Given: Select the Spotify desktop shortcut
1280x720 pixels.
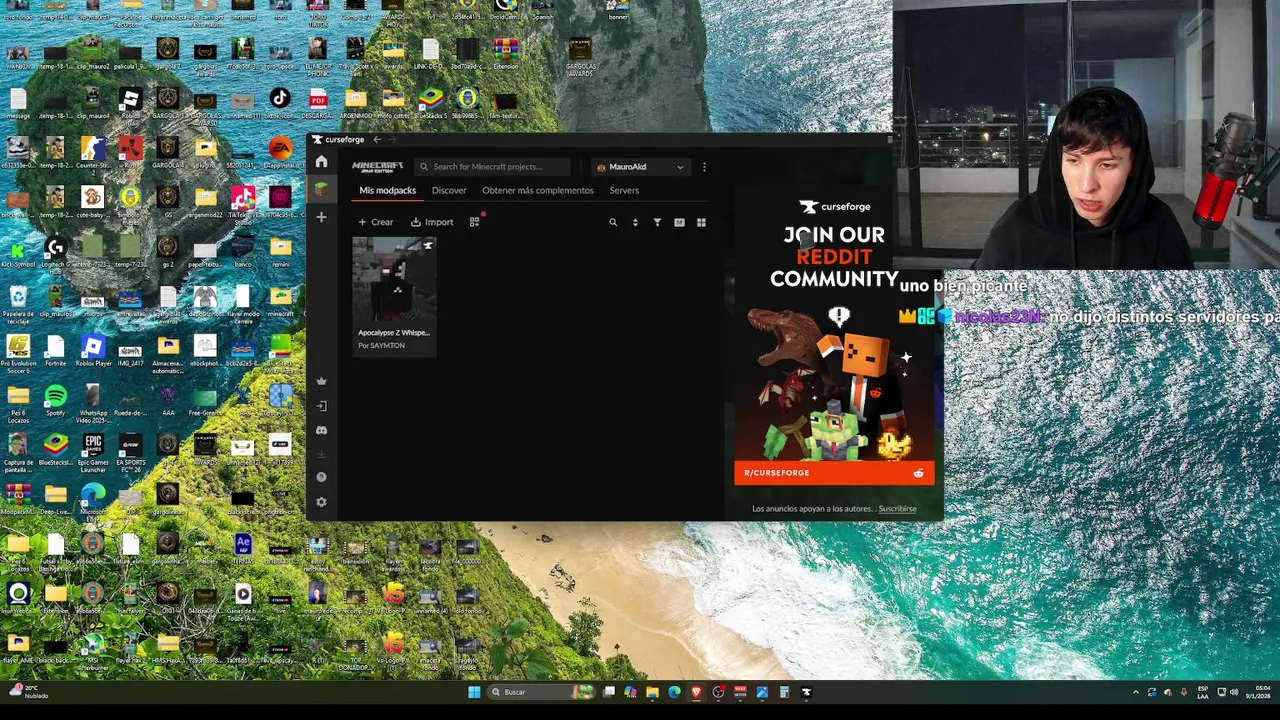Looking at the screenshot, I should click(55, 401).
